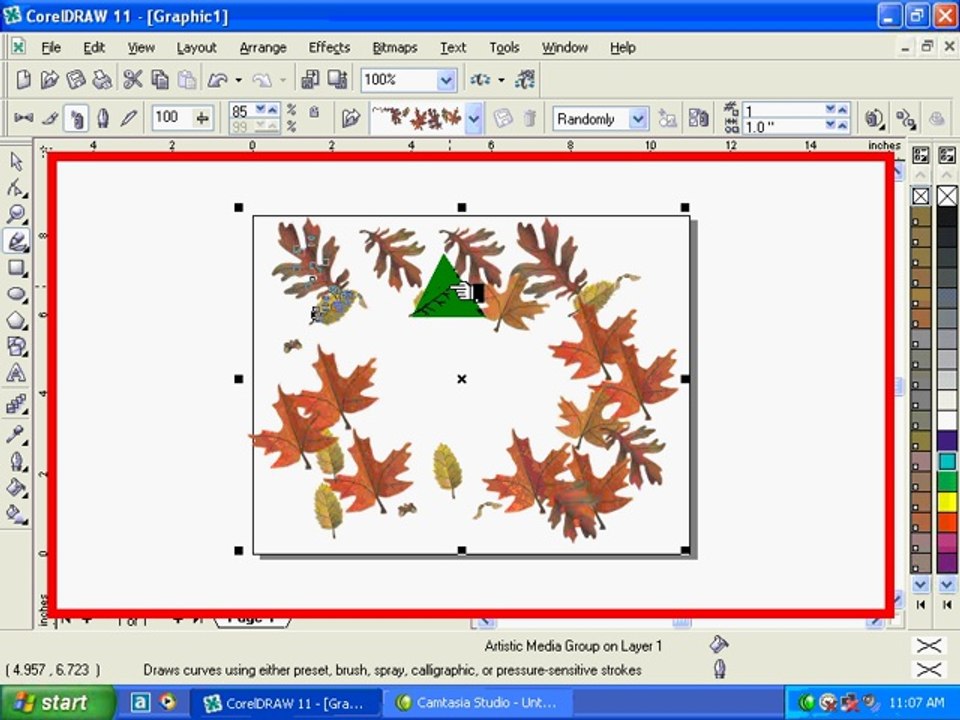Click the Open file toolbar icon

point(49,80)
